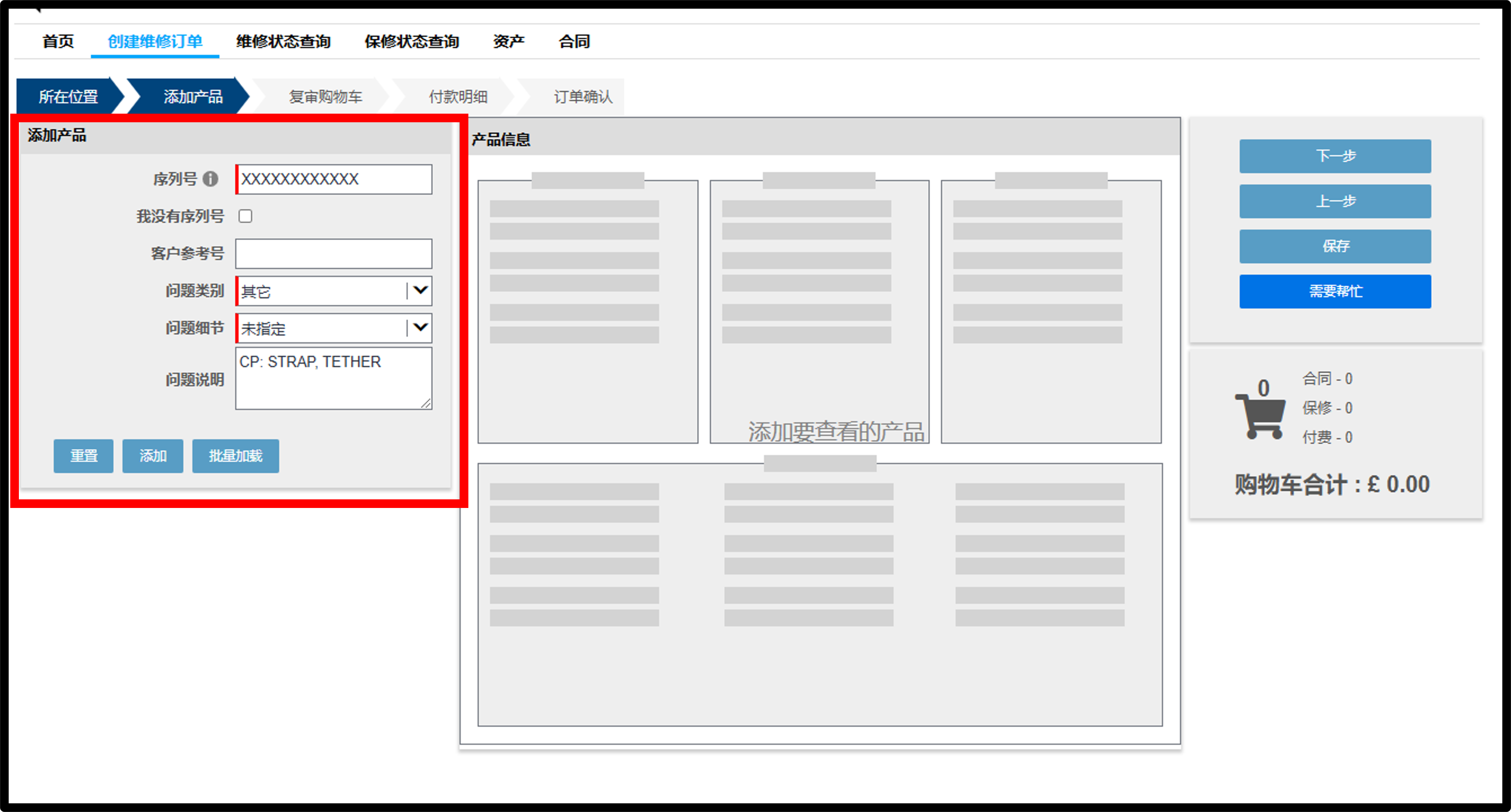Click the 批量加载 button
Image resolution: width=1511 pixels, height=812 pixels.
[x=235, y=455]
